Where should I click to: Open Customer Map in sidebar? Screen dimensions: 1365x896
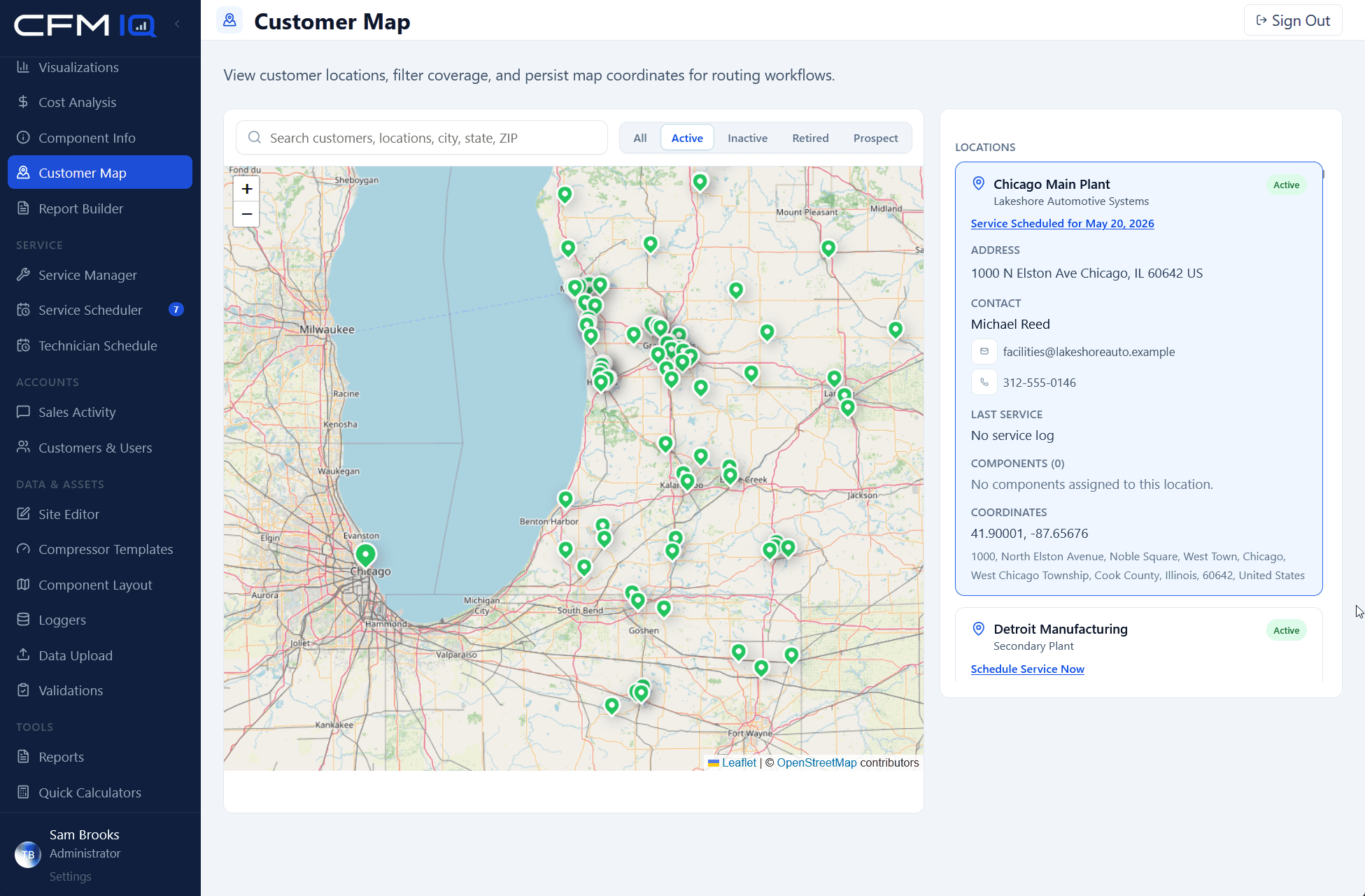[x=100, y=173]
